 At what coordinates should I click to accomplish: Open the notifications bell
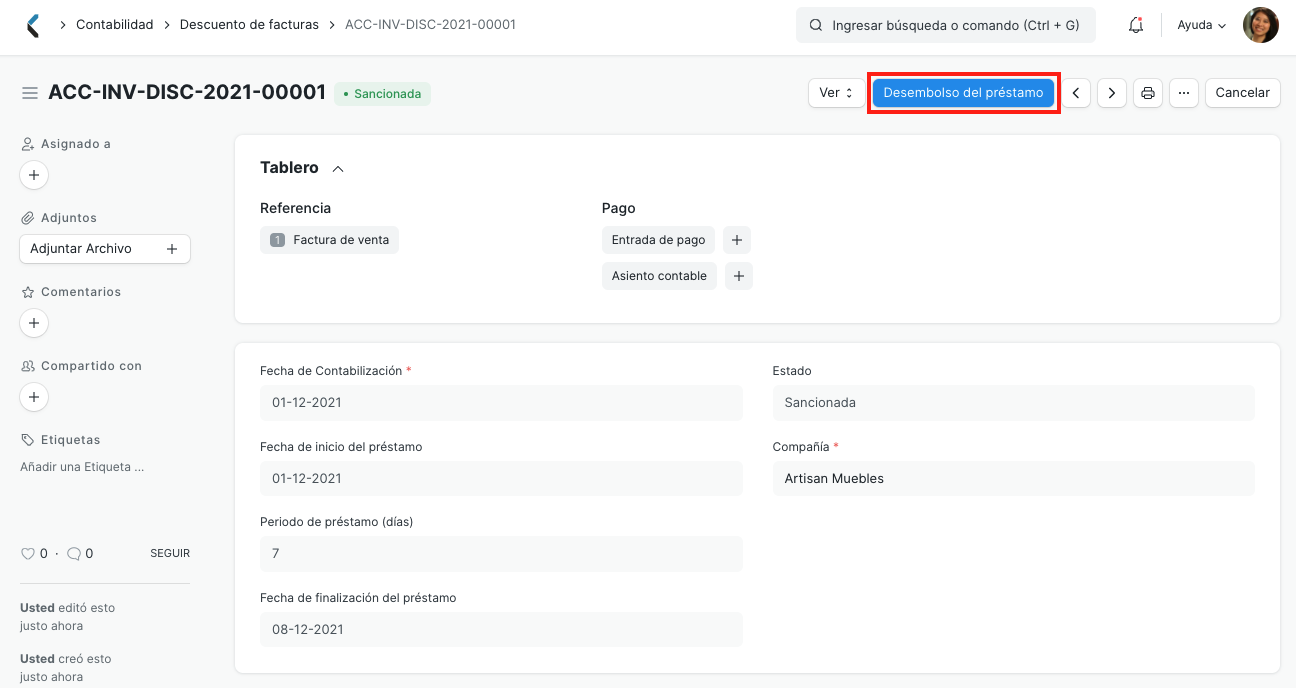(1136, 25)
